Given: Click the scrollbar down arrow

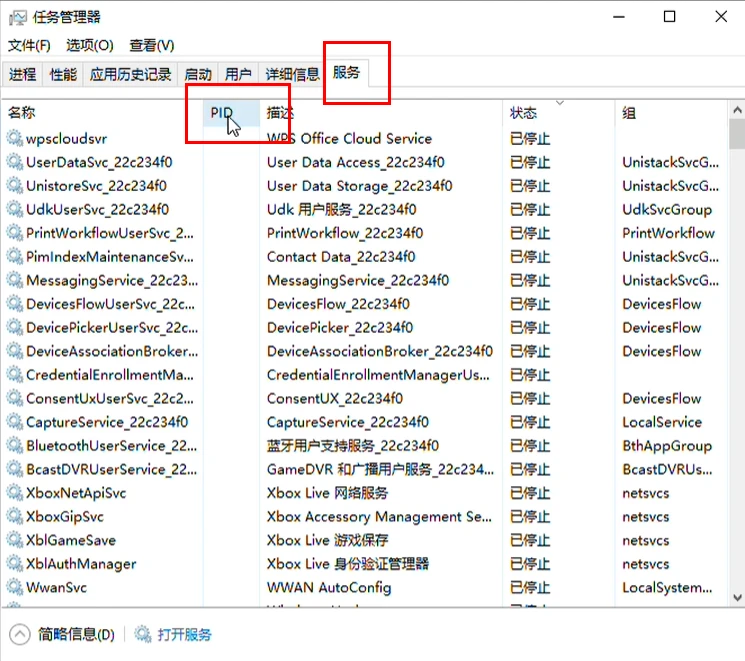Looking at the screenshot, I should [x=737, y=597].
